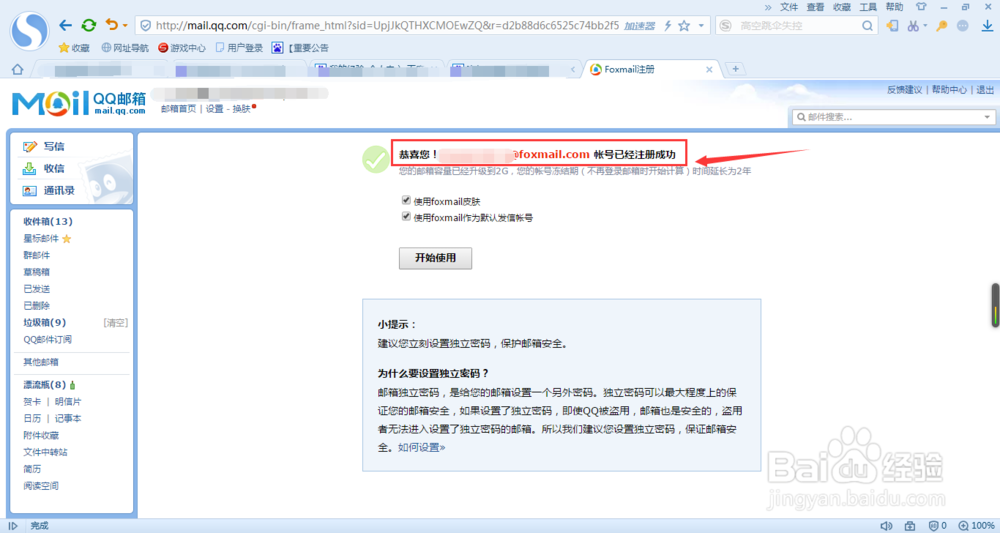
Task: Open 记事本 link in sidebar
Action: point(68,418)
